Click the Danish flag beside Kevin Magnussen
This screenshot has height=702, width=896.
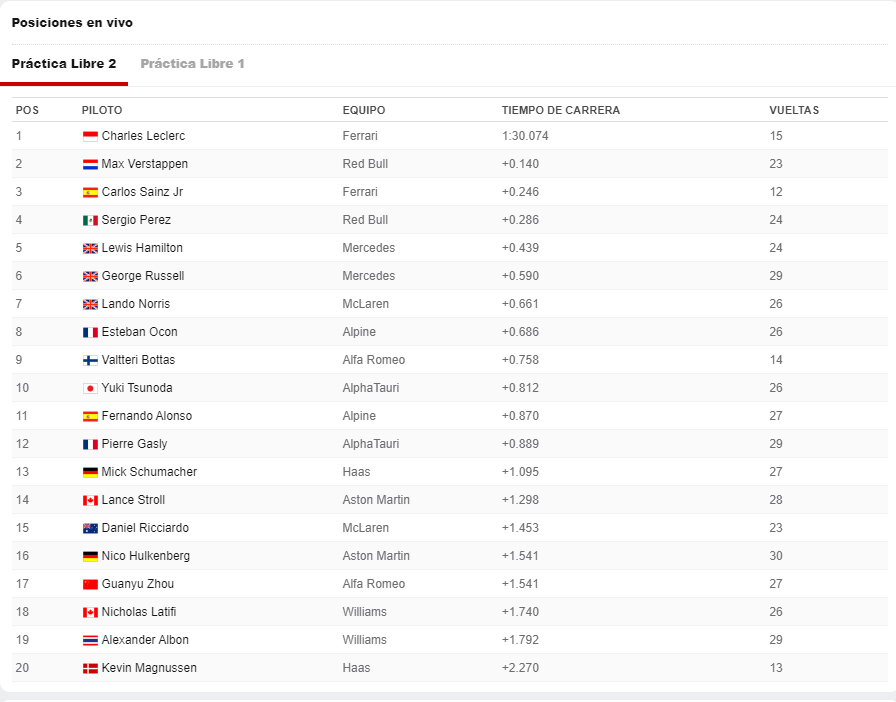coord(90,668)
